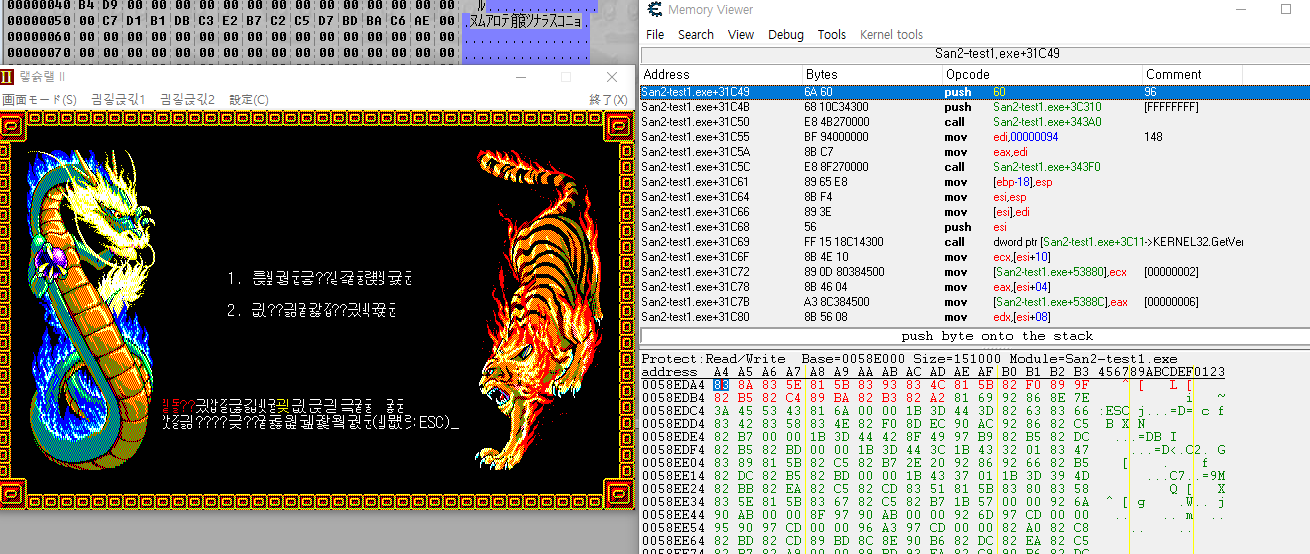
Task: Open the Kernel tools menu
Action: [x=892, y=34]
